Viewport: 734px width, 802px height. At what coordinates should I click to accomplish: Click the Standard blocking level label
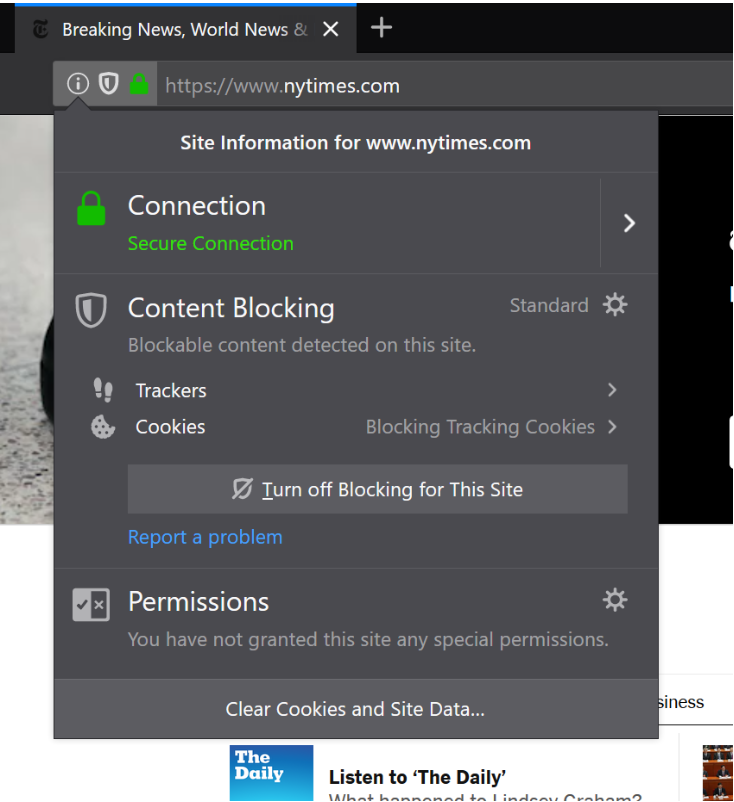549,305
